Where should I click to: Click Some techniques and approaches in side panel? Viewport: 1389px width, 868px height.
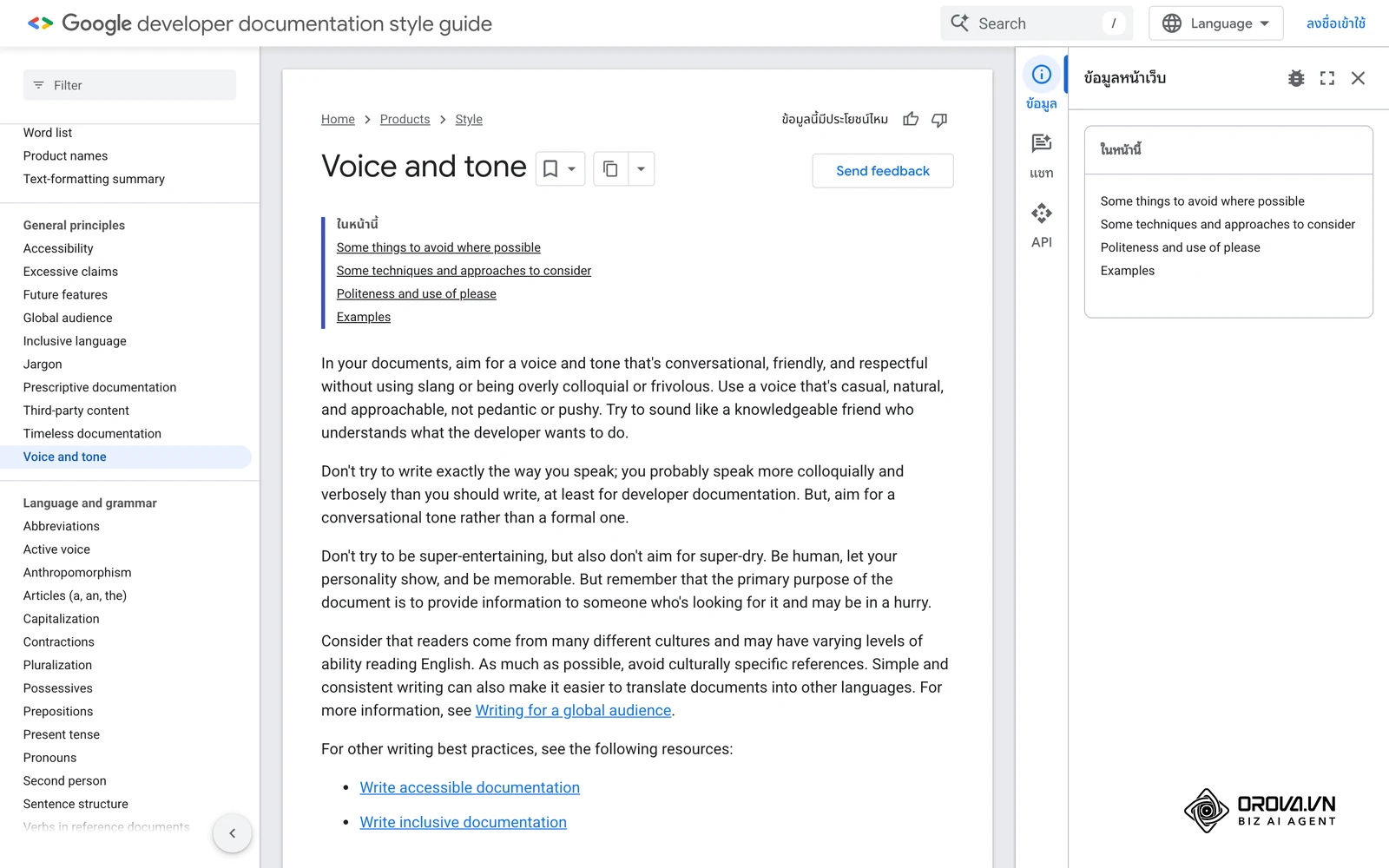point(1228,224)
